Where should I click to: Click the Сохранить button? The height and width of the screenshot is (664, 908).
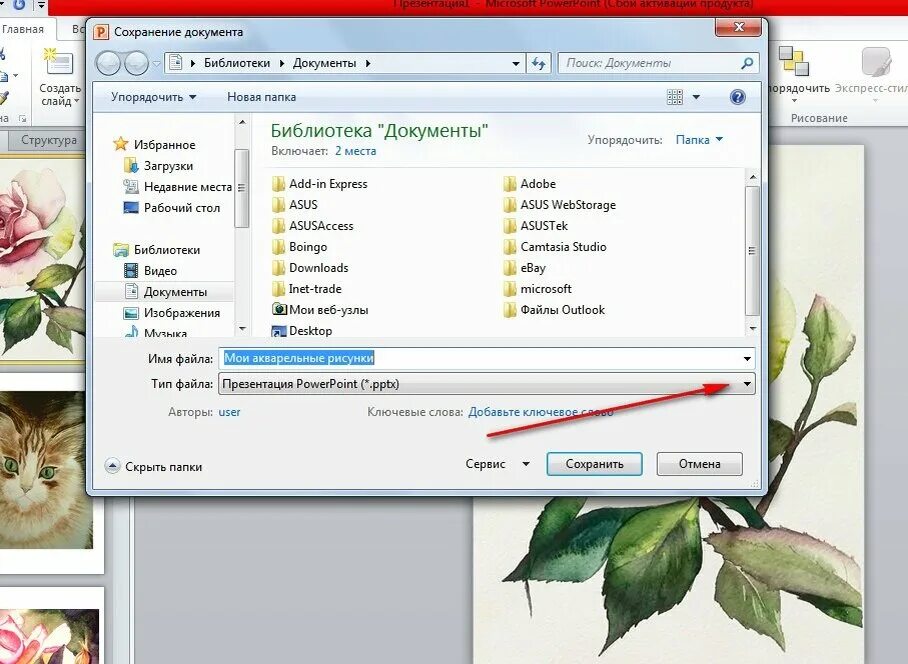click(x=594, y=464)
